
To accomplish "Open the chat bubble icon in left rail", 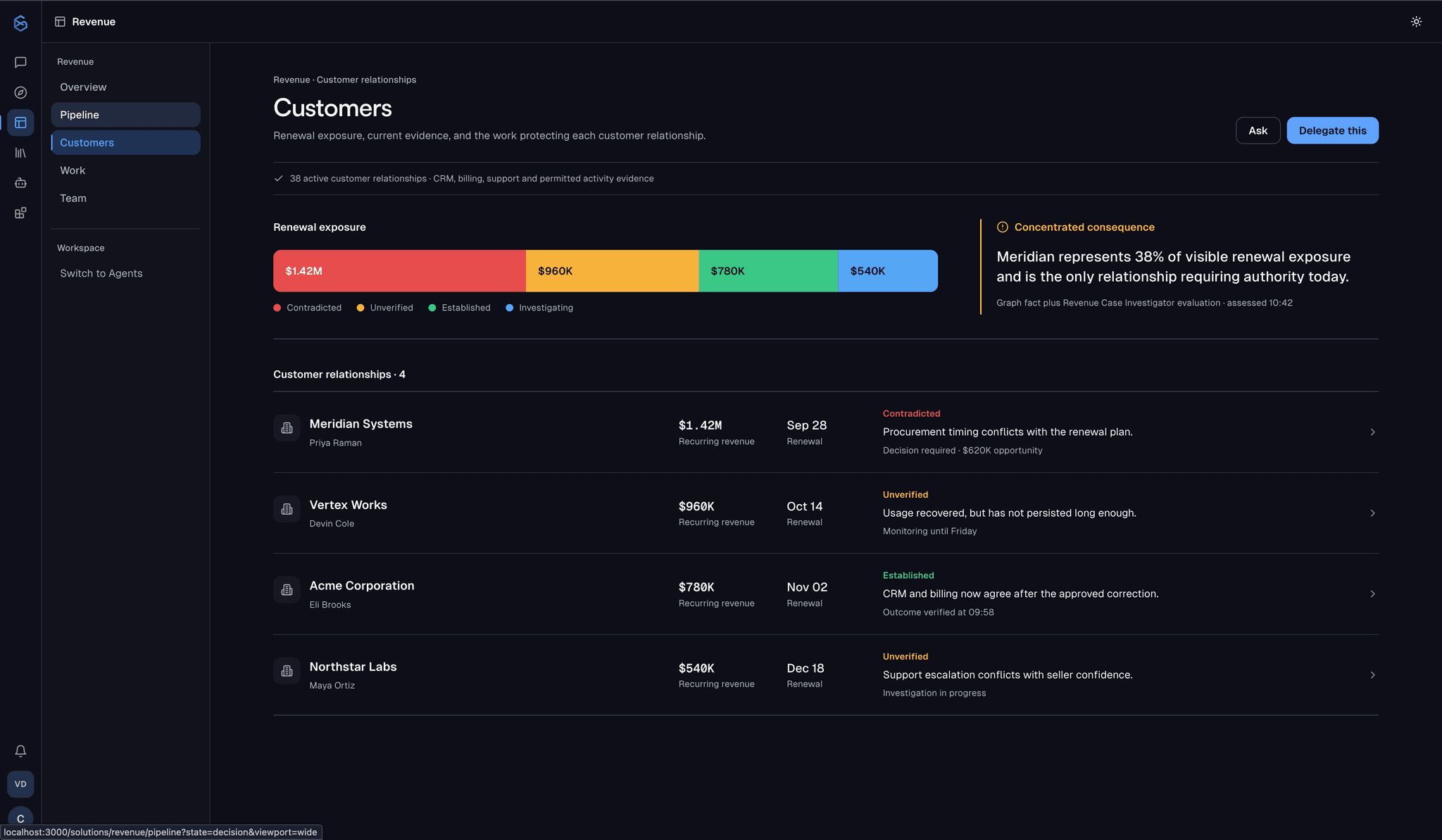I will point(20,63).
